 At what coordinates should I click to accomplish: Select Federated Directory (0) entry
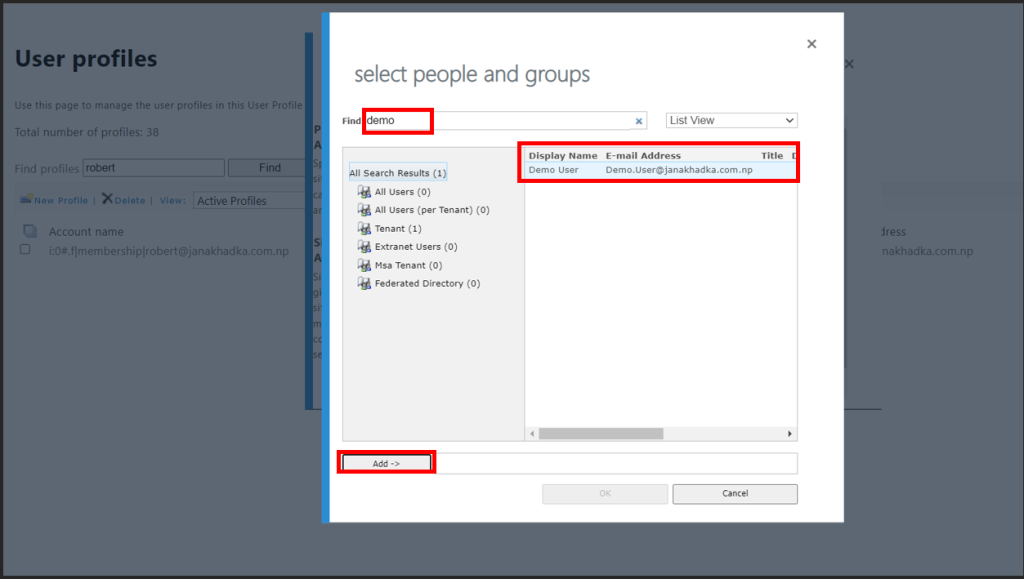point(427,283)
